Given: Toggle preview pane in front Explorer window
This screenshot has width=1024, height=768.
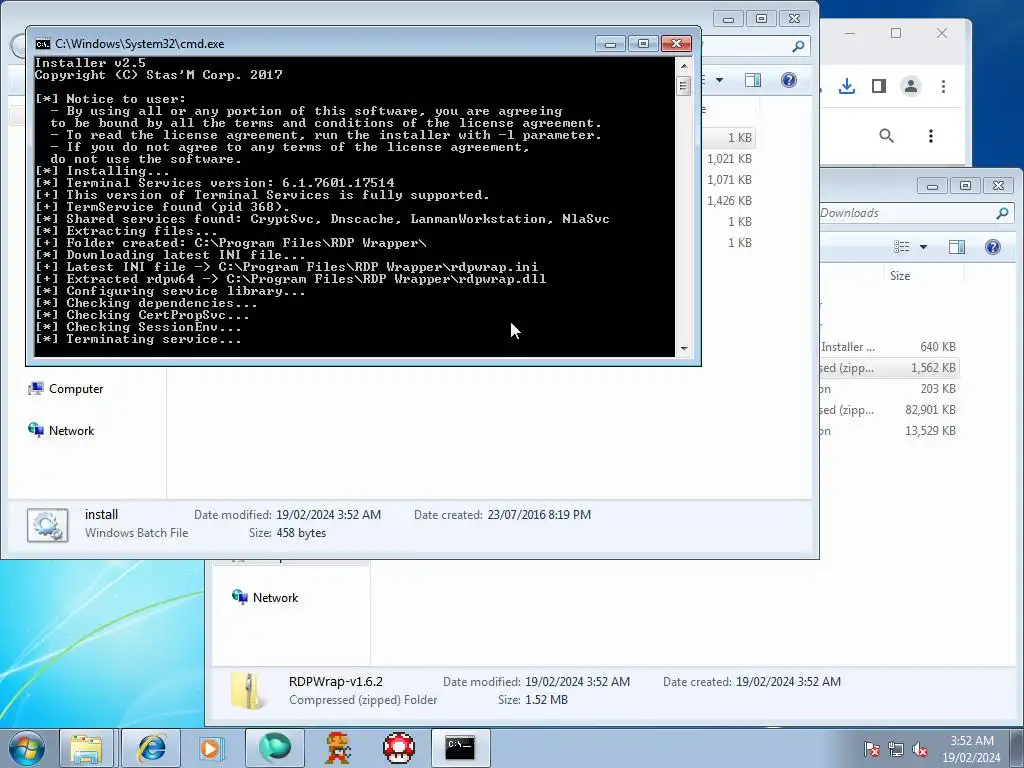Looking at the screenshot, I should (753, 80).
